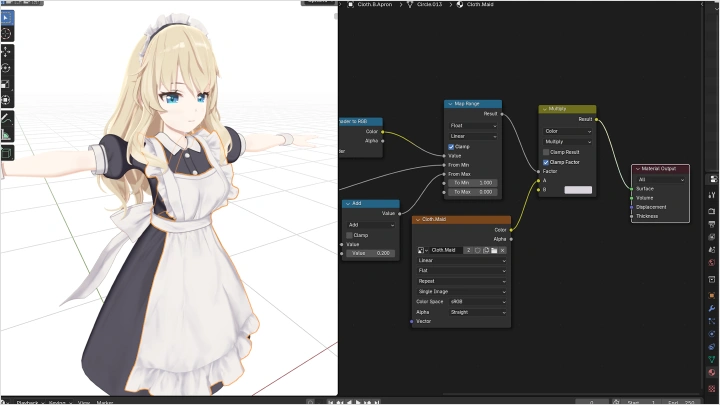Open the Linear interpolation dropdown in Cloth.Maid node
Screen dimensions: 720x405
[x=461, y=260]
